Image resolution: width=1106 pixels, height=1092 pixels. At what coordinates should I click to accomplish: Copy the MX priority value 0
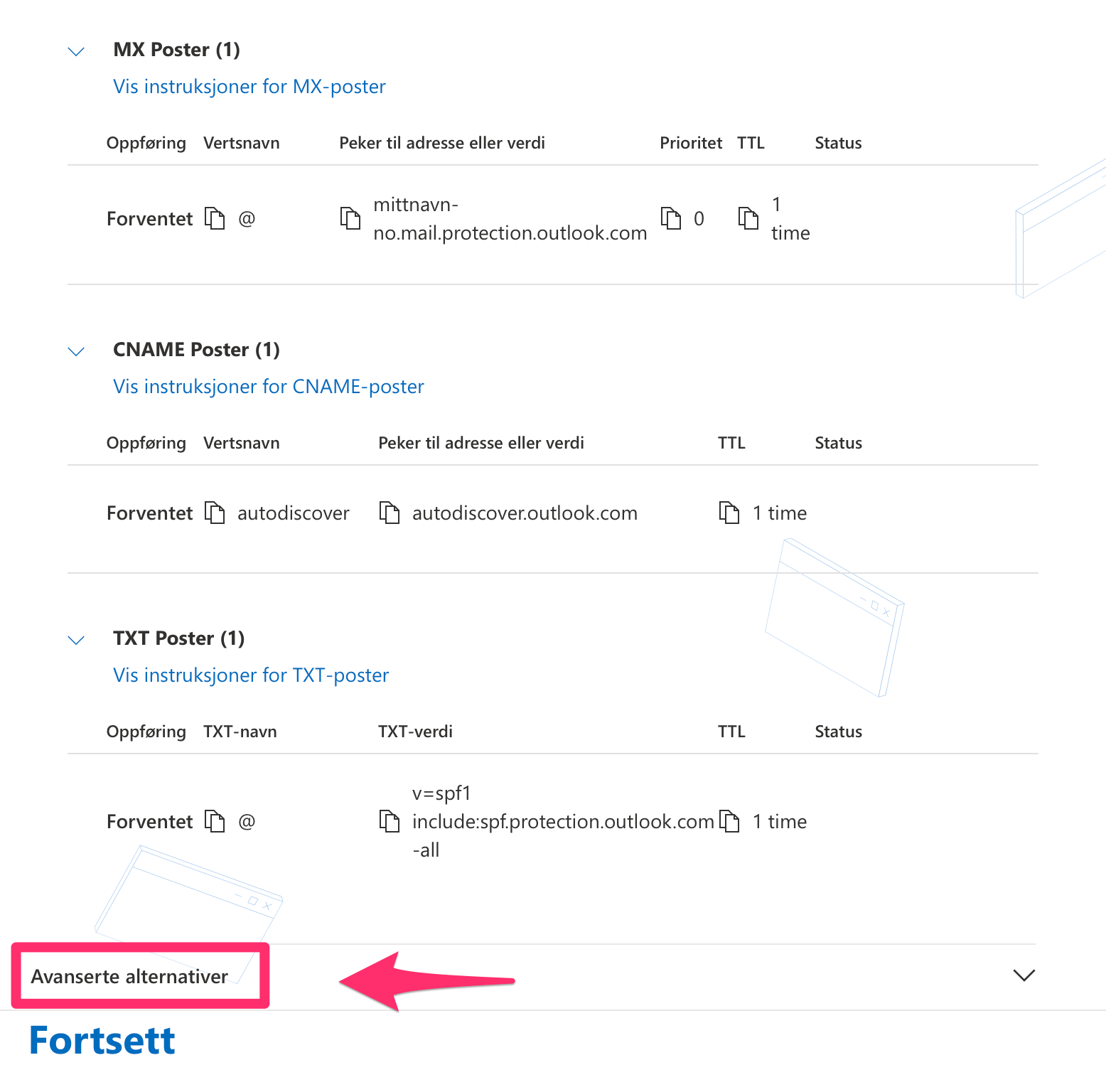coord(671,218)
